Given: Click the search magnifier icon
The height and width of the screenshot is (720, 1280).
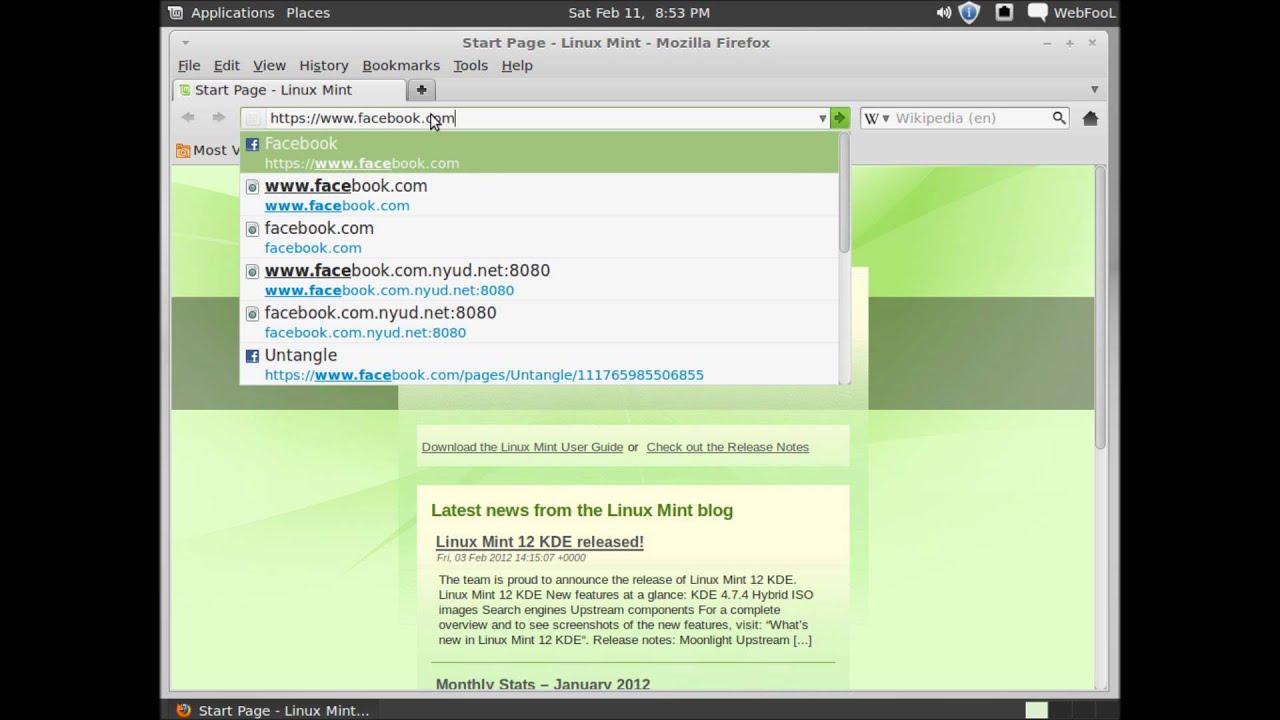Looking at the screenshot, I should 1059,118.
